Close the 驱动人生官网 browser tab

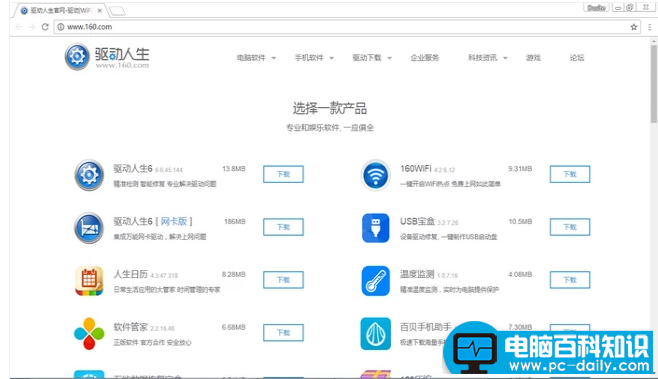pos(99,10)
